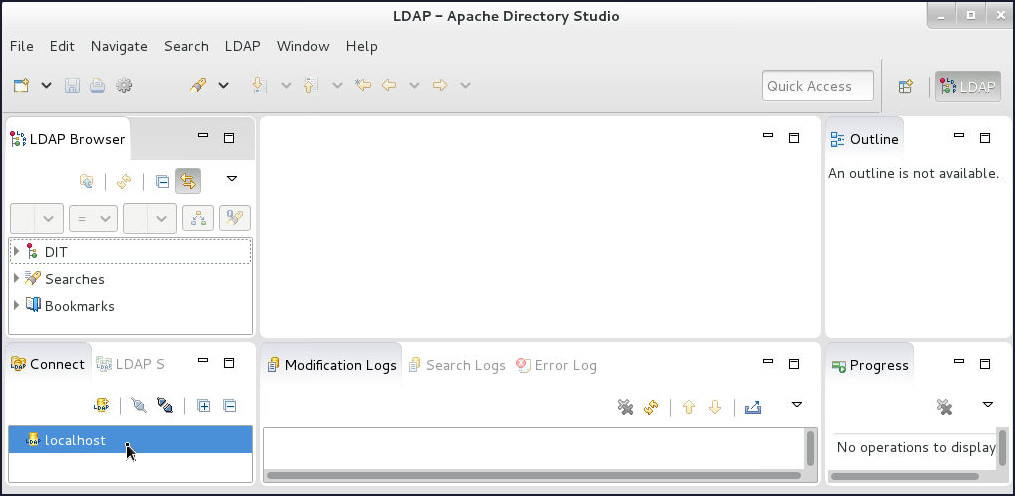Open the quick search attribute combo box
The image size is (1015, 496).
coord(37,219)
